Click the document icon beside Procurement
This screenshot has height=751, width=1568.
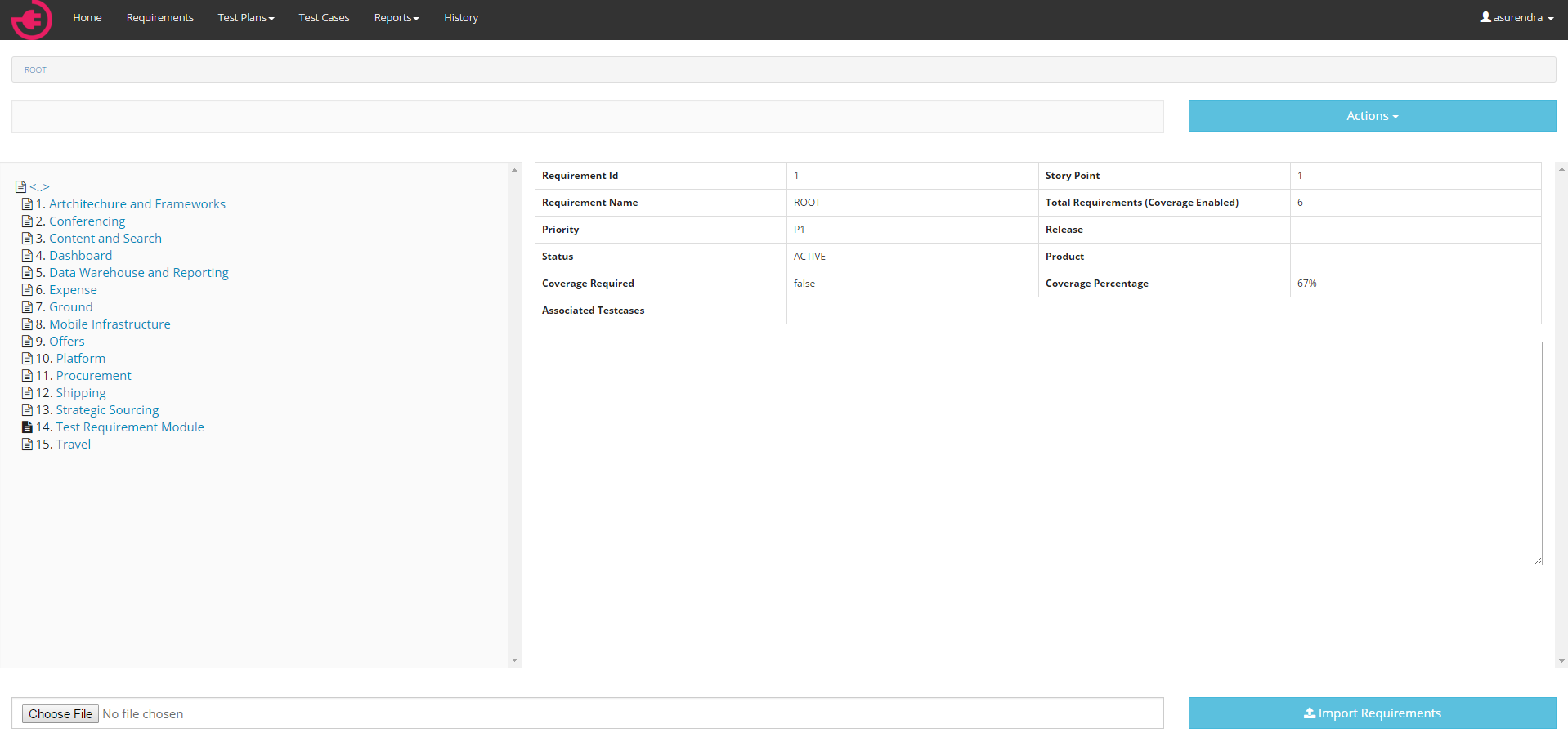pos(27,376)
